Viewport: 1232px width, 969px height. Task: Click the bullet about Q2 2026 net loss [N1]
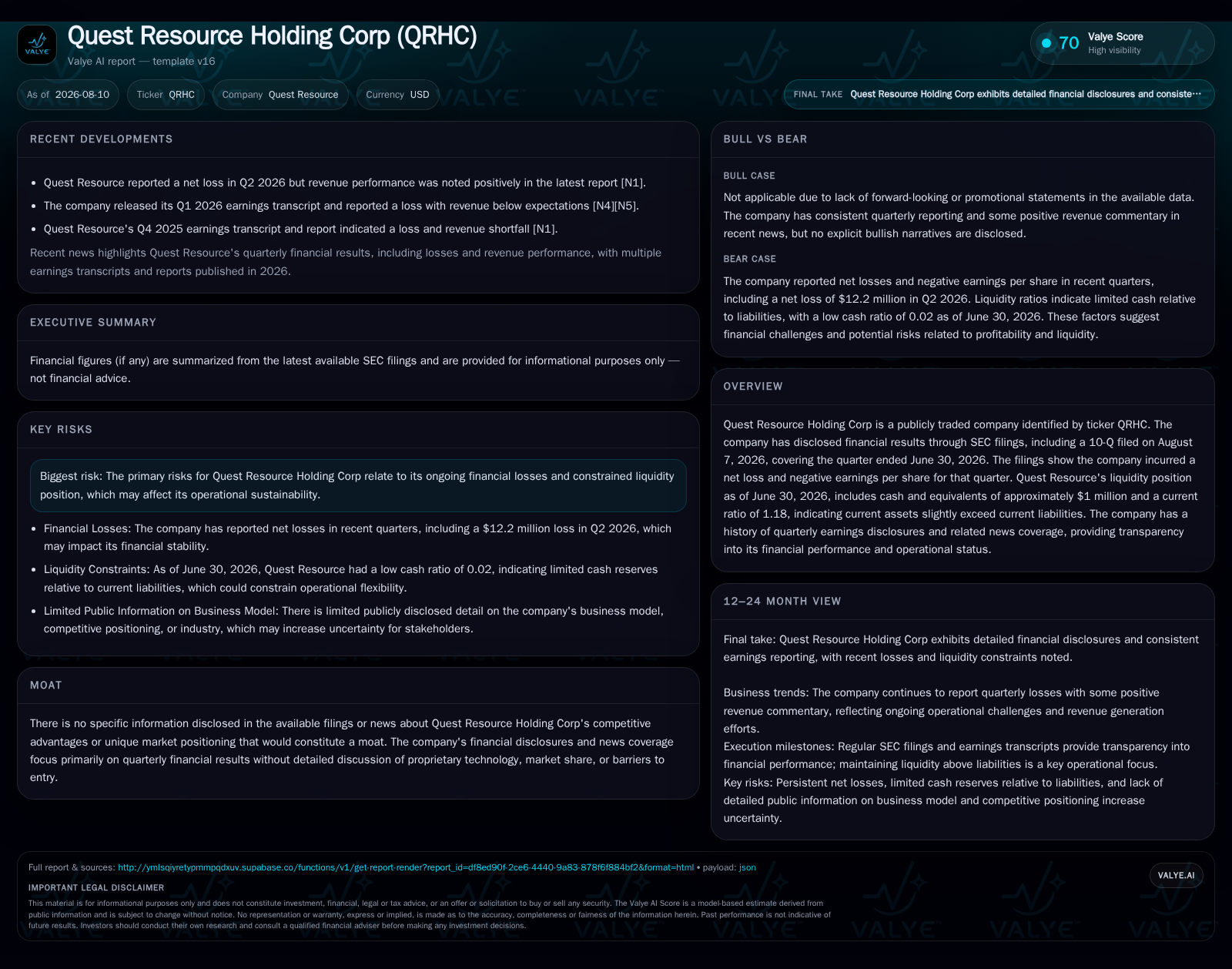[x=344, y=183]
